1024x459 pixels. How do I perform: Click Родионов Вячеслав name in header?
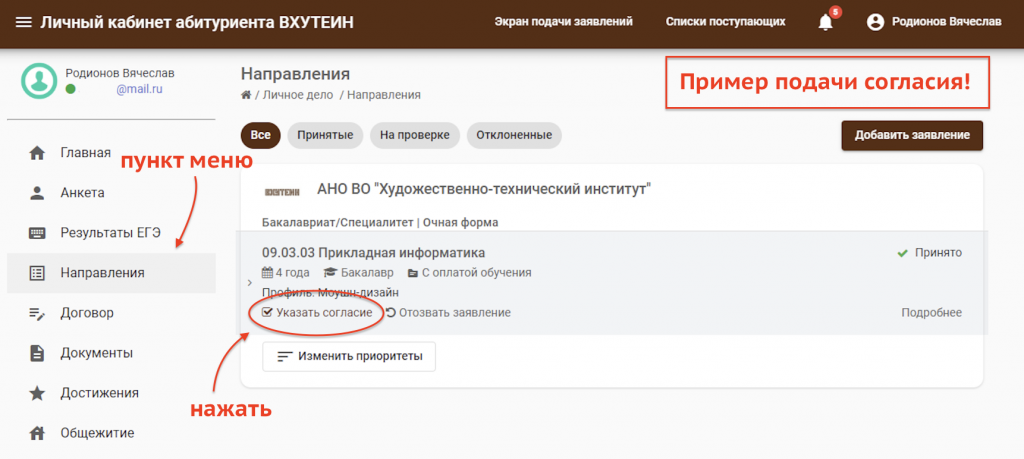tap(946, 22)
